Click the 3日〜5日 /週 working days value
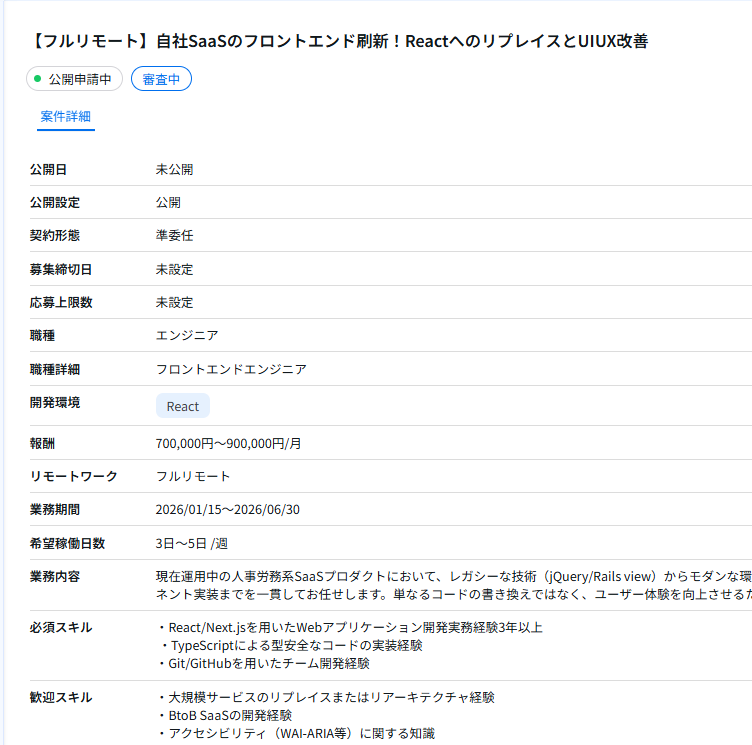 [x=191, y=543]
